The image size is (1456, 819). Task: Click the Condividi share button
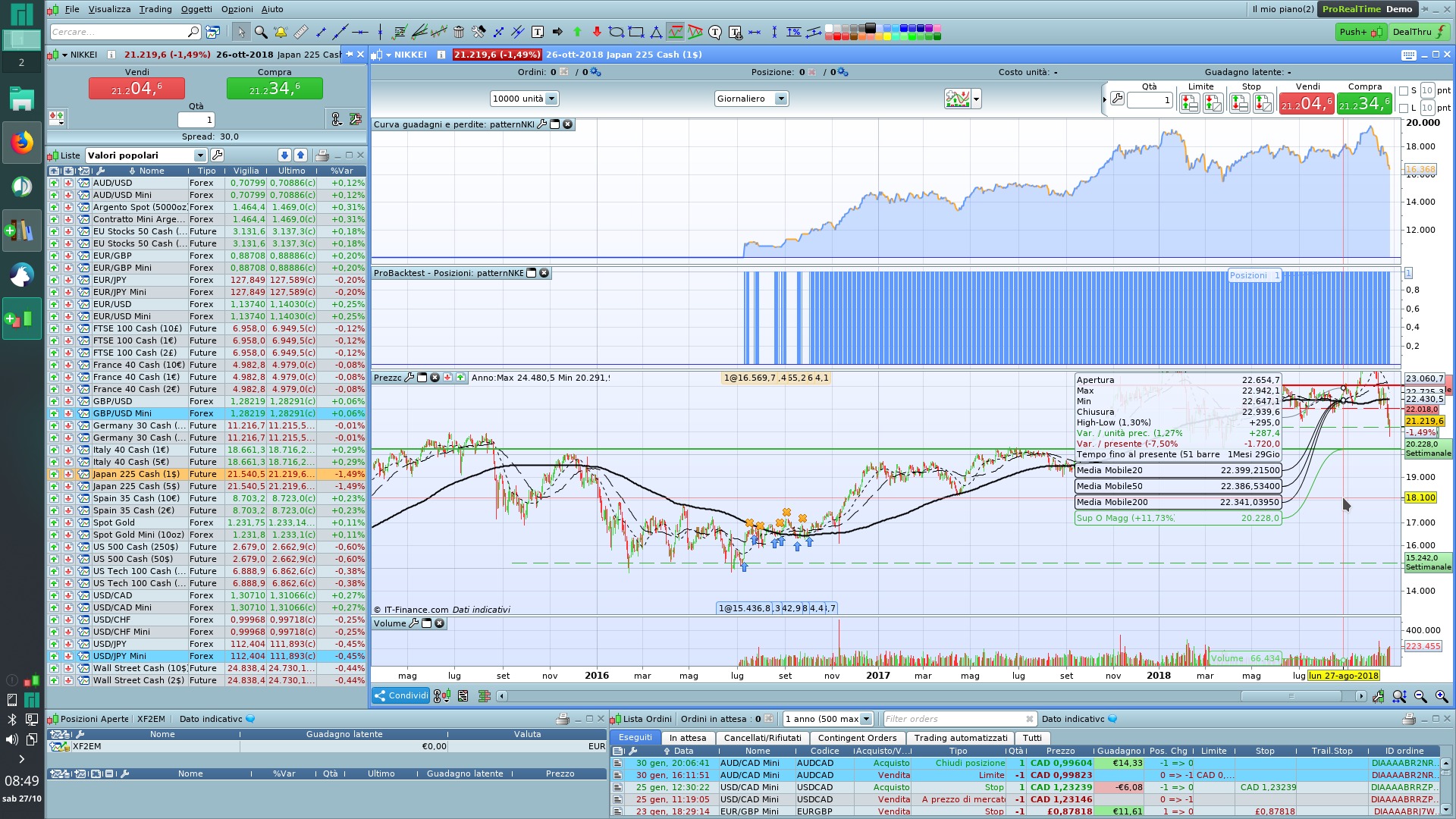coord(401,695)
